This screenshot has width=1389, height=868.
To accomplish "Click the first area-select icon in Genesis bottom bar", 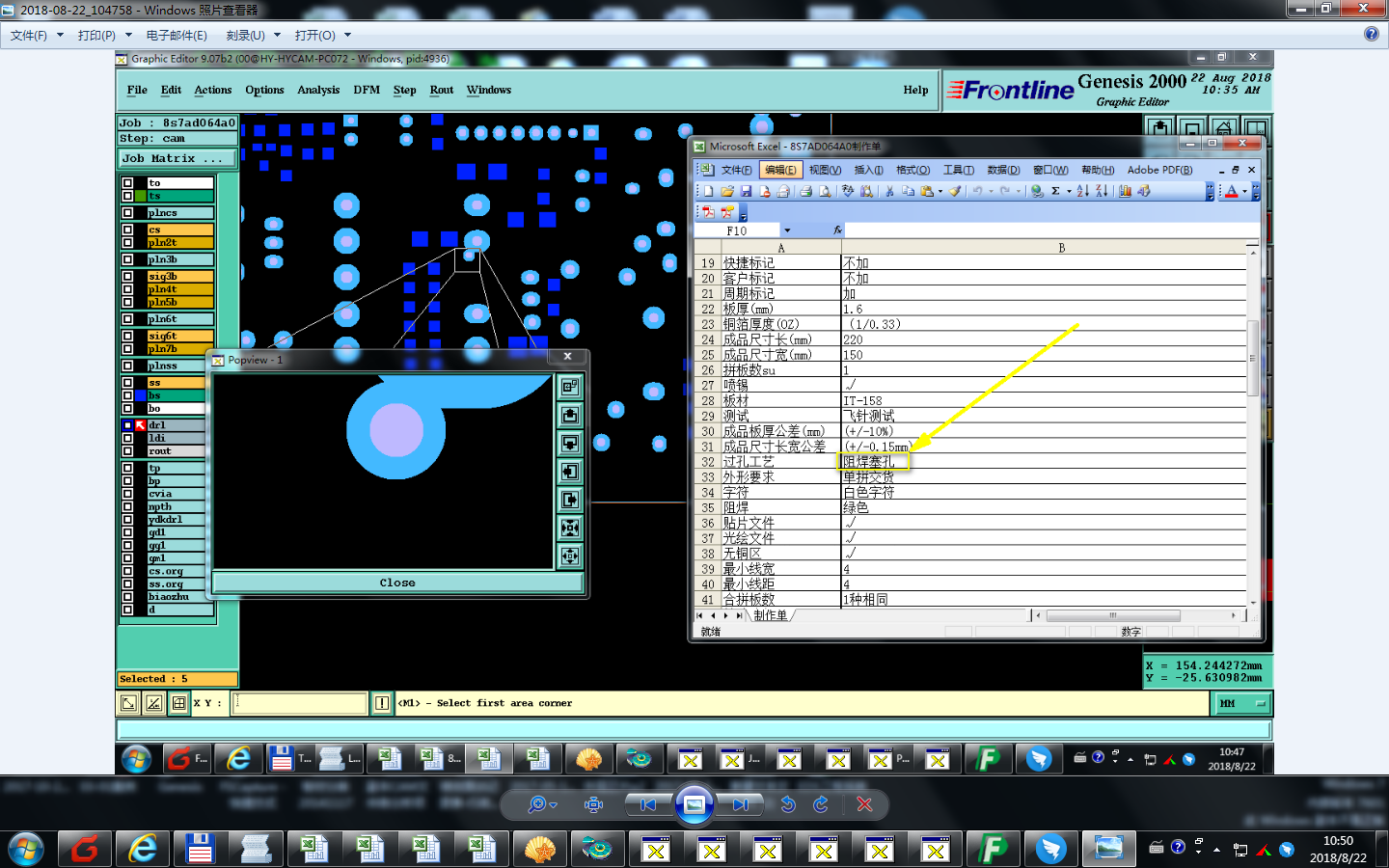I will [128, 703].
